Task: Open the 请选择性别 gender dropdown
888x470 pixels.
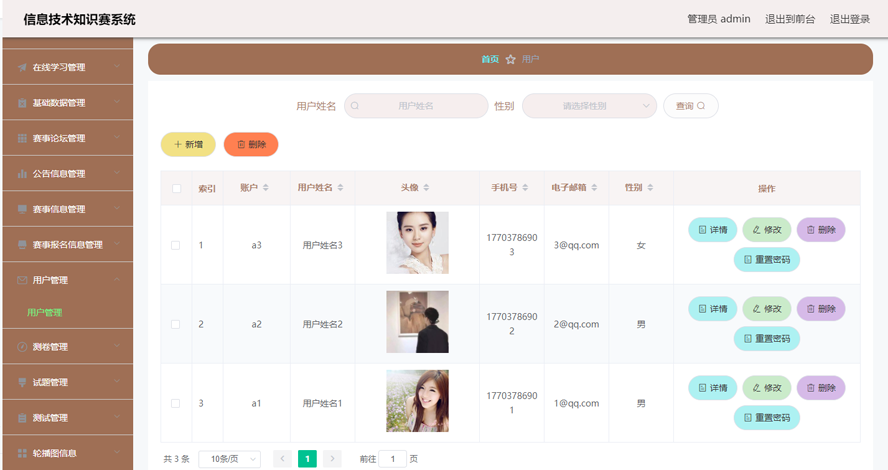Action: tap(589, 106)
